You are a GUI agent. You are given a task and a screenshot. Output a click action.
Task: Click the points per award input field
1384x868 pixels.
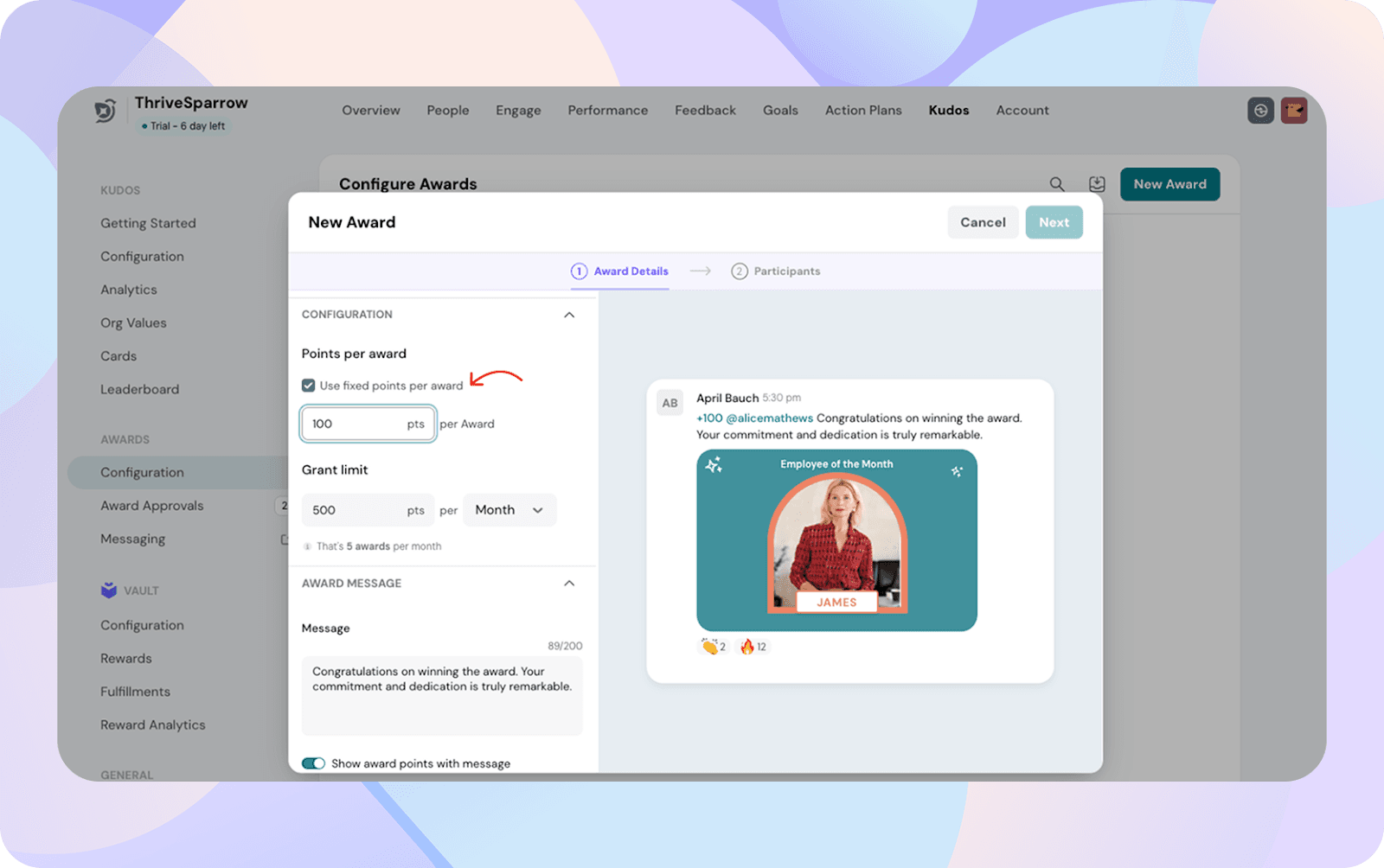[x=368, y=424]
